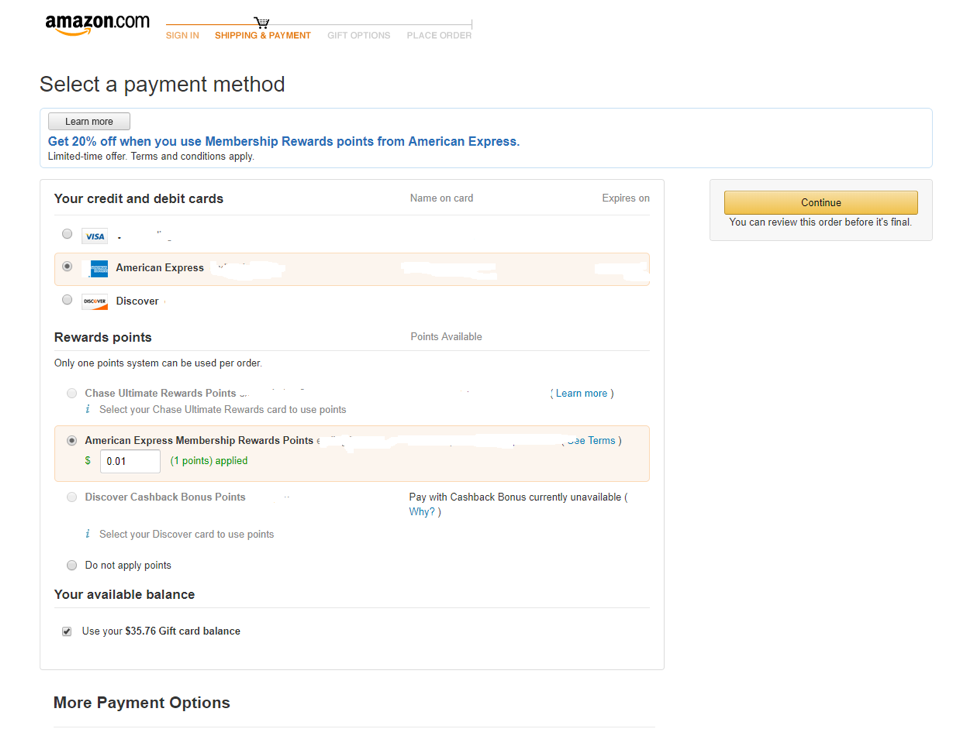This screenshot has height=733, width=974.
Task: Open the PLACE ORDER step
Action: [x=439, y=35]
